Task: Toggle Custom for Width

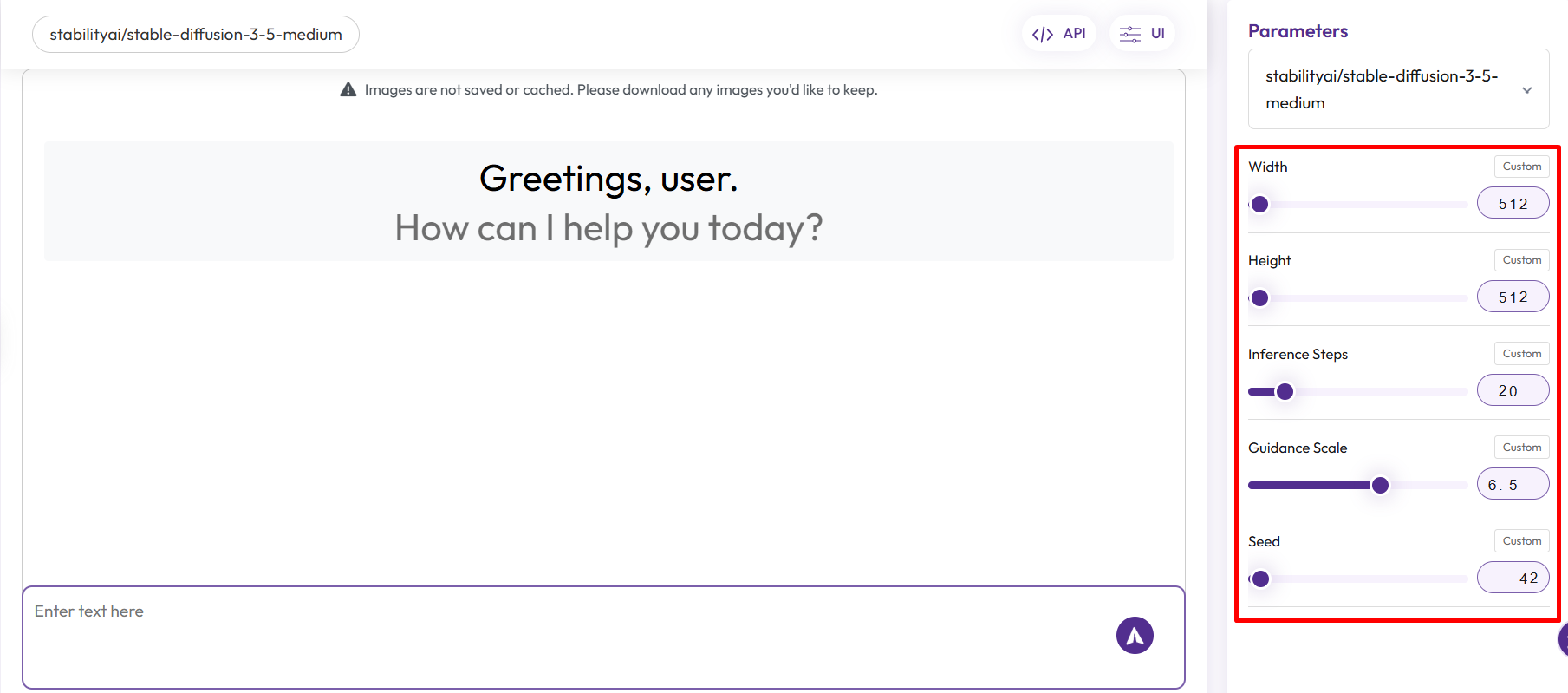Action: 1521,167
